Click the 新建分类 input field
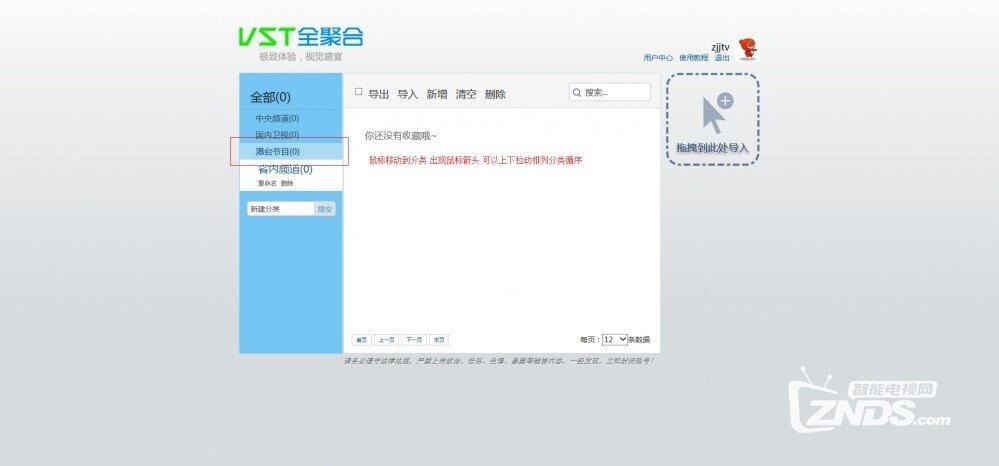 pyautogui.click(x=280, y=209)
